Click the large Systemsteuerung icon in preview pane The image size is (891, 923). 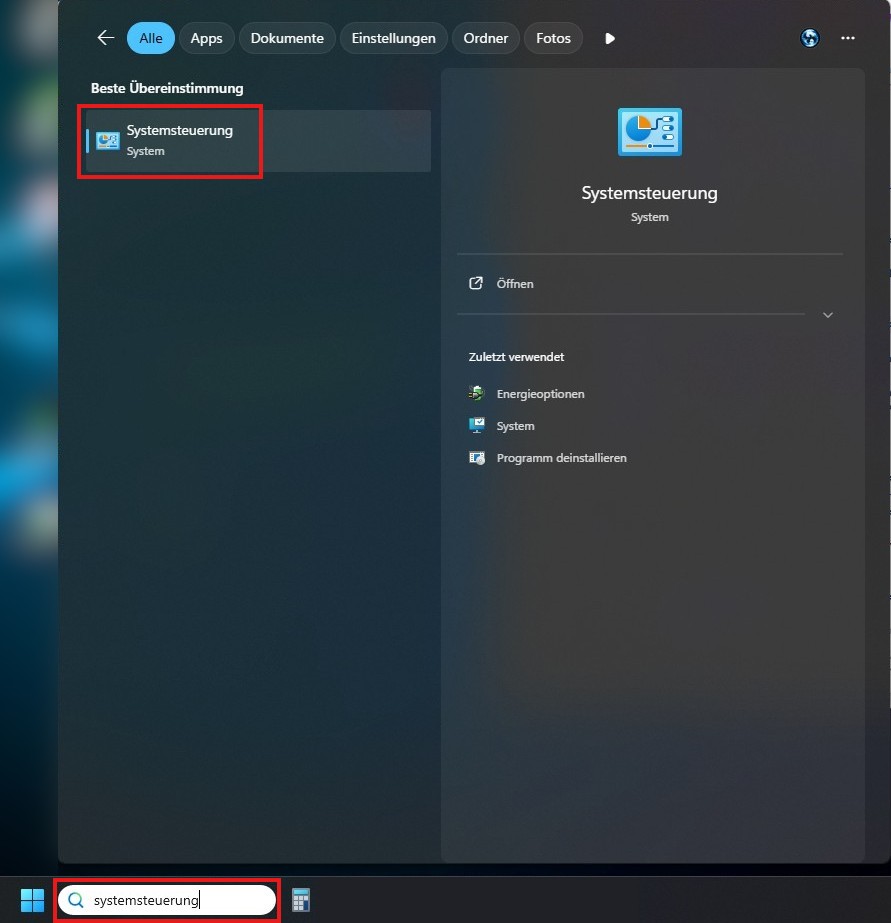650,132
